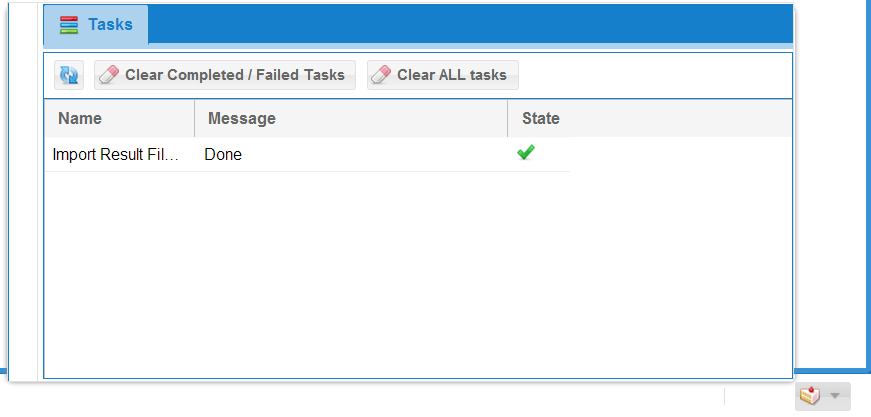
Task: Sort by the Name column header
Action: [x=80, y=118]
